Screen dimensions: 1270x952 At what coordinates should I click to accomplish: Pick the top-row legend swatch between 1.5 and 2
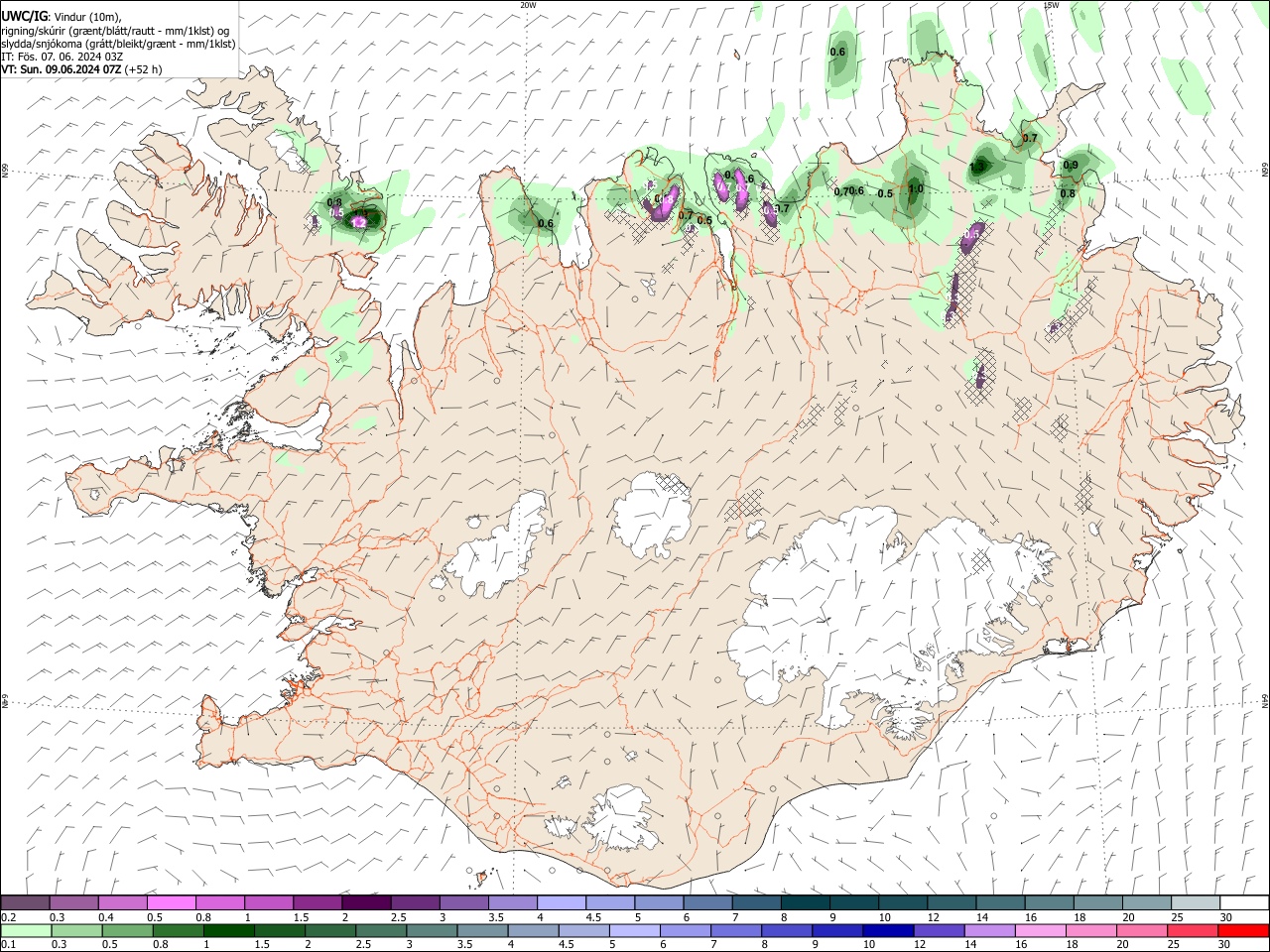tap(317, 902)
